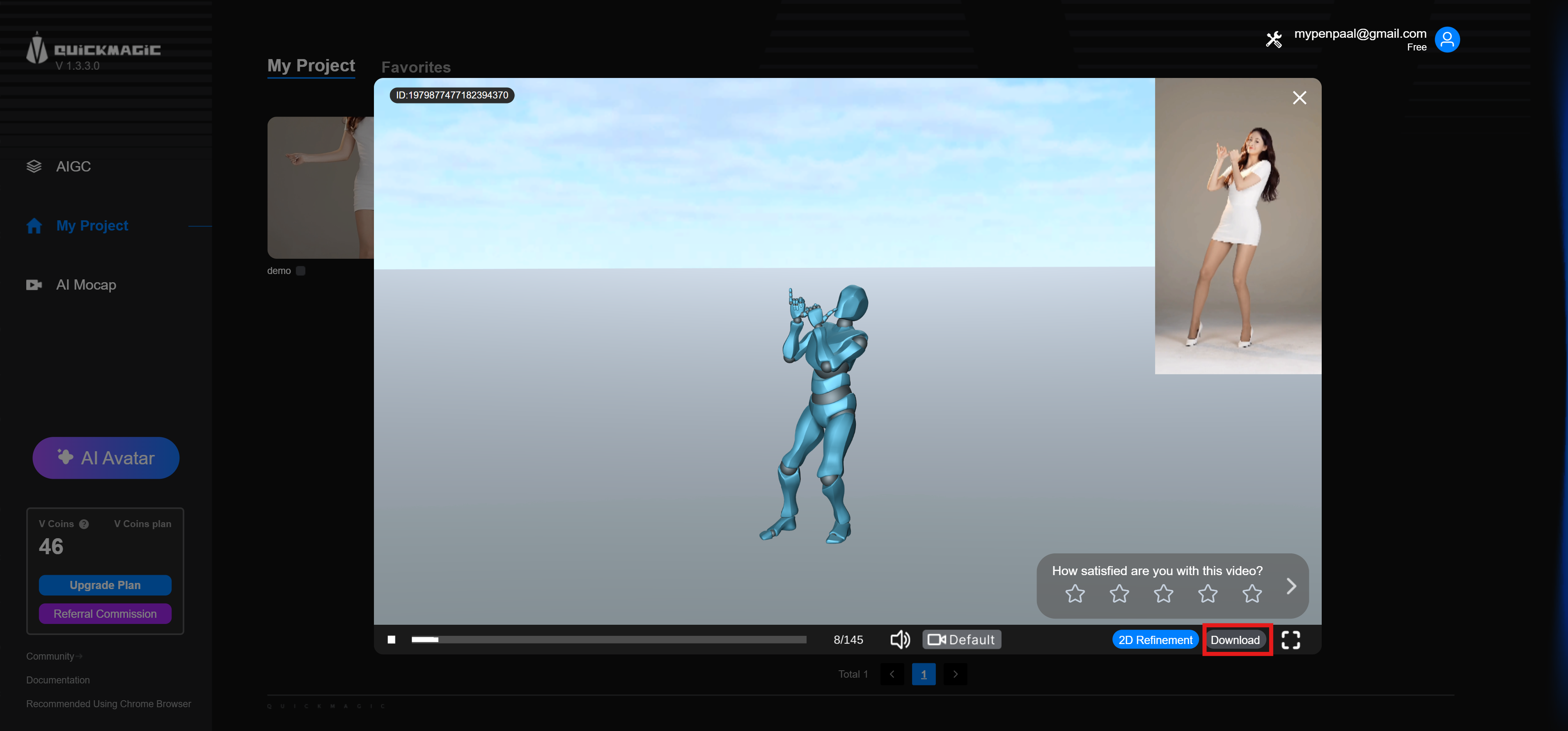
Task: Open the user profile avatar icon
Action: [1447, 39]
